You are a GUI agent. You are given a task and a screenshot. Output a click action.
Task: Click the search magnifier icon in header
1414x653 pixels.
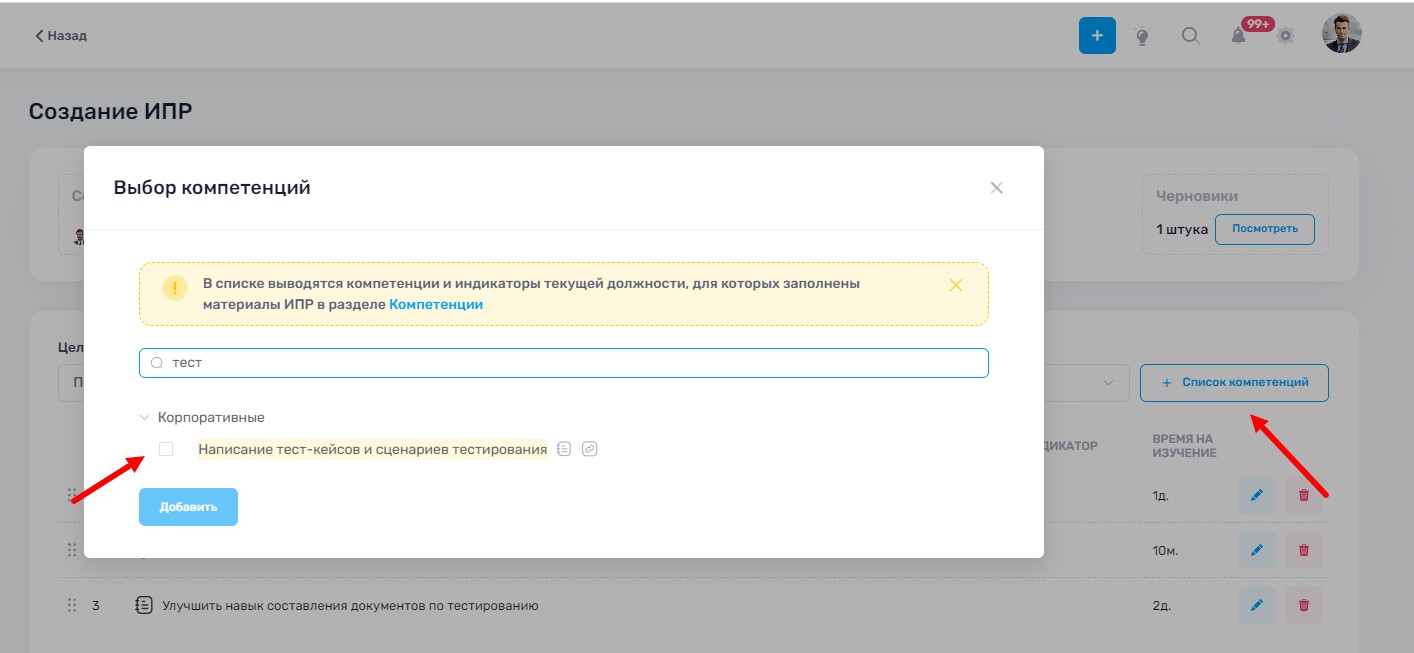[x=1190, y=36]
